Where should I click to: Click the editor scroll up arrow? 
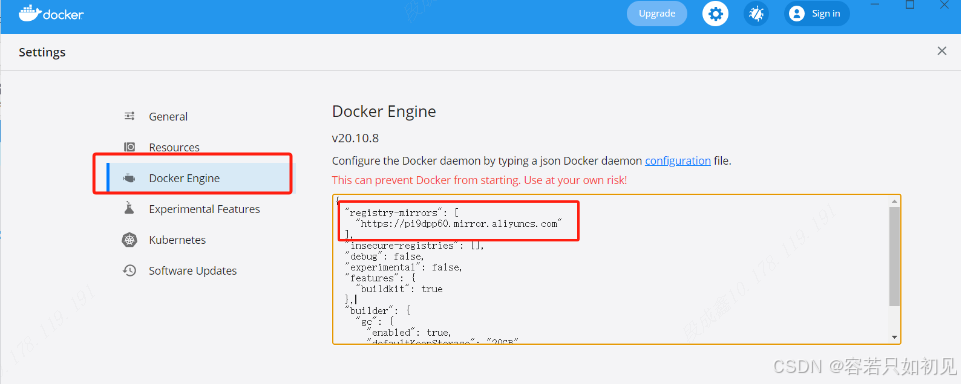tap(894, 201)
